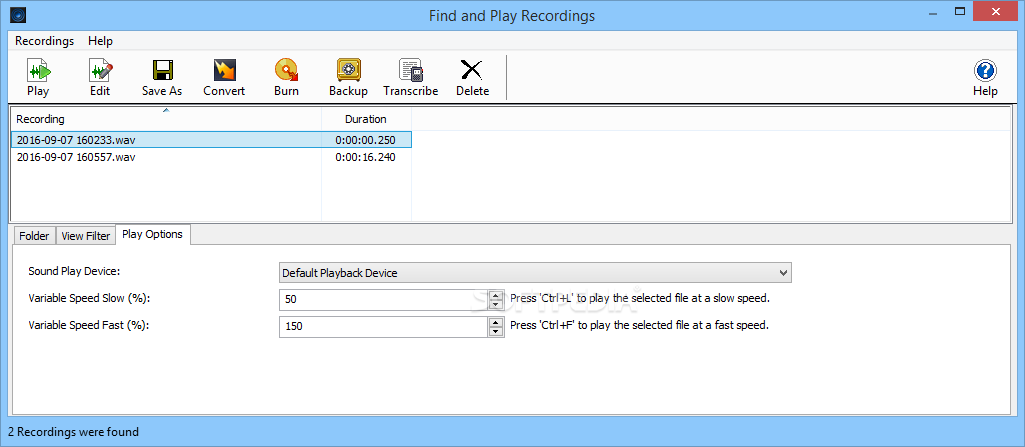Select recording 2016-09-07 160233.wav
1025x447 pixels.
[x=211, y=140]
